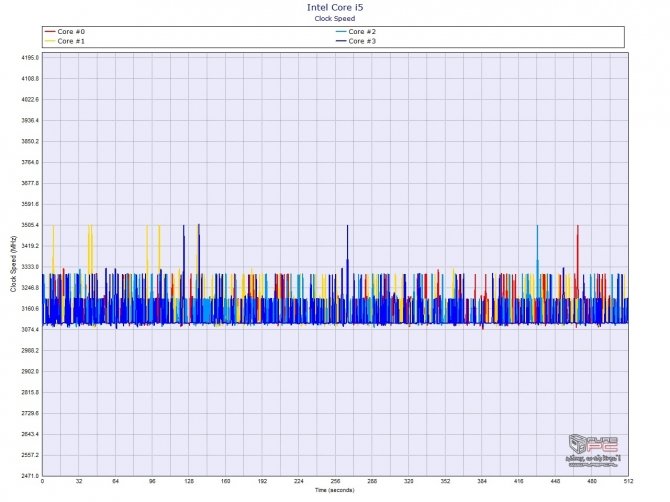Click the 32 tick on time axis
Viewport: 670px width, 502px height.
[79, 481]
